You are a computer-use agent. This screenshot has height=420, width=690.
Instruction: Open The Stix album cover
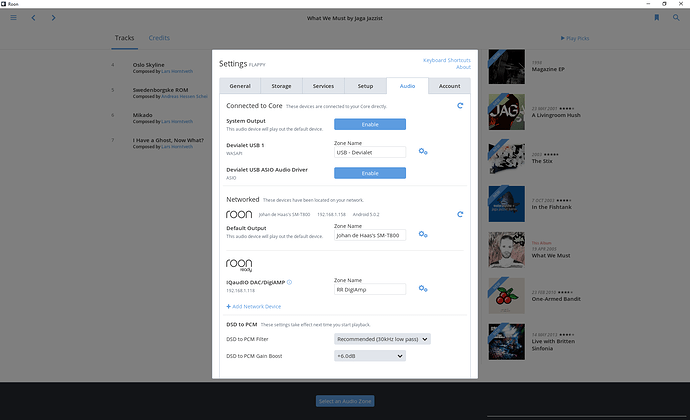(506, 158)
